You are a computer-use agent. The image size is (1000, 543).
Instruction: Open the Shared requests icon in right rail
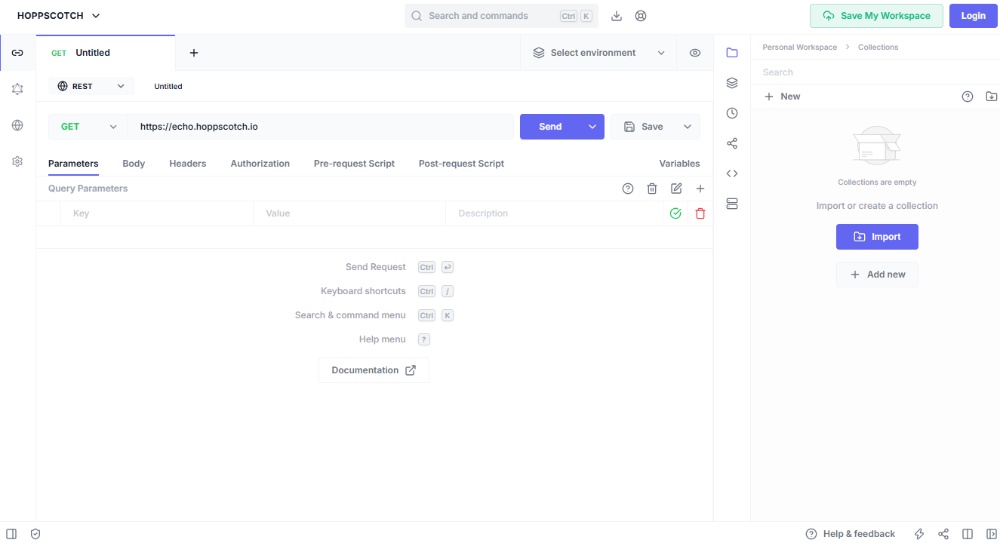(732, 144)
